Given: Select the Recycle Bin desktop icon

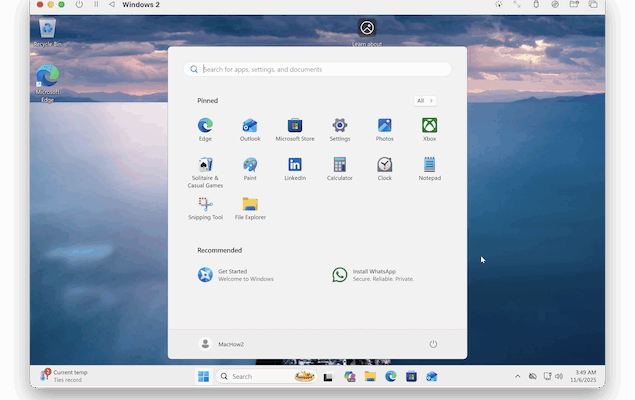Looking at the screenshot, I should 47,32.
